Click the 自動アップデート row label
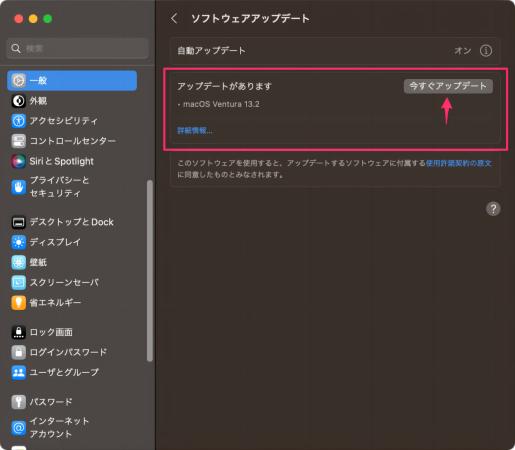This screenshot has height=450, width=515. tap(211, 51)
